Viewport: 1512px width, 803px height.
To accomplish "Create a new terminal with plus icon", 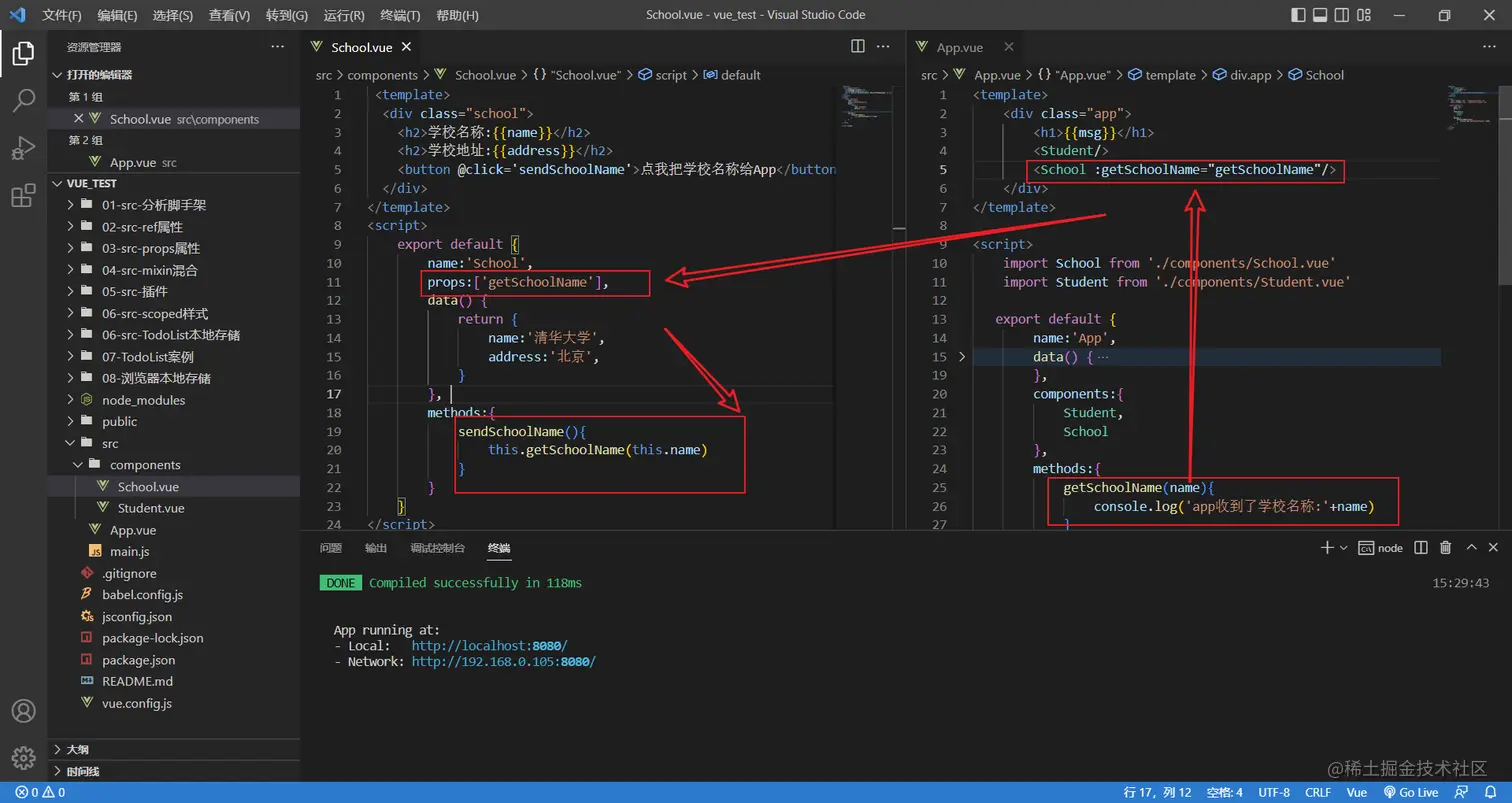I will point(1327,547).
